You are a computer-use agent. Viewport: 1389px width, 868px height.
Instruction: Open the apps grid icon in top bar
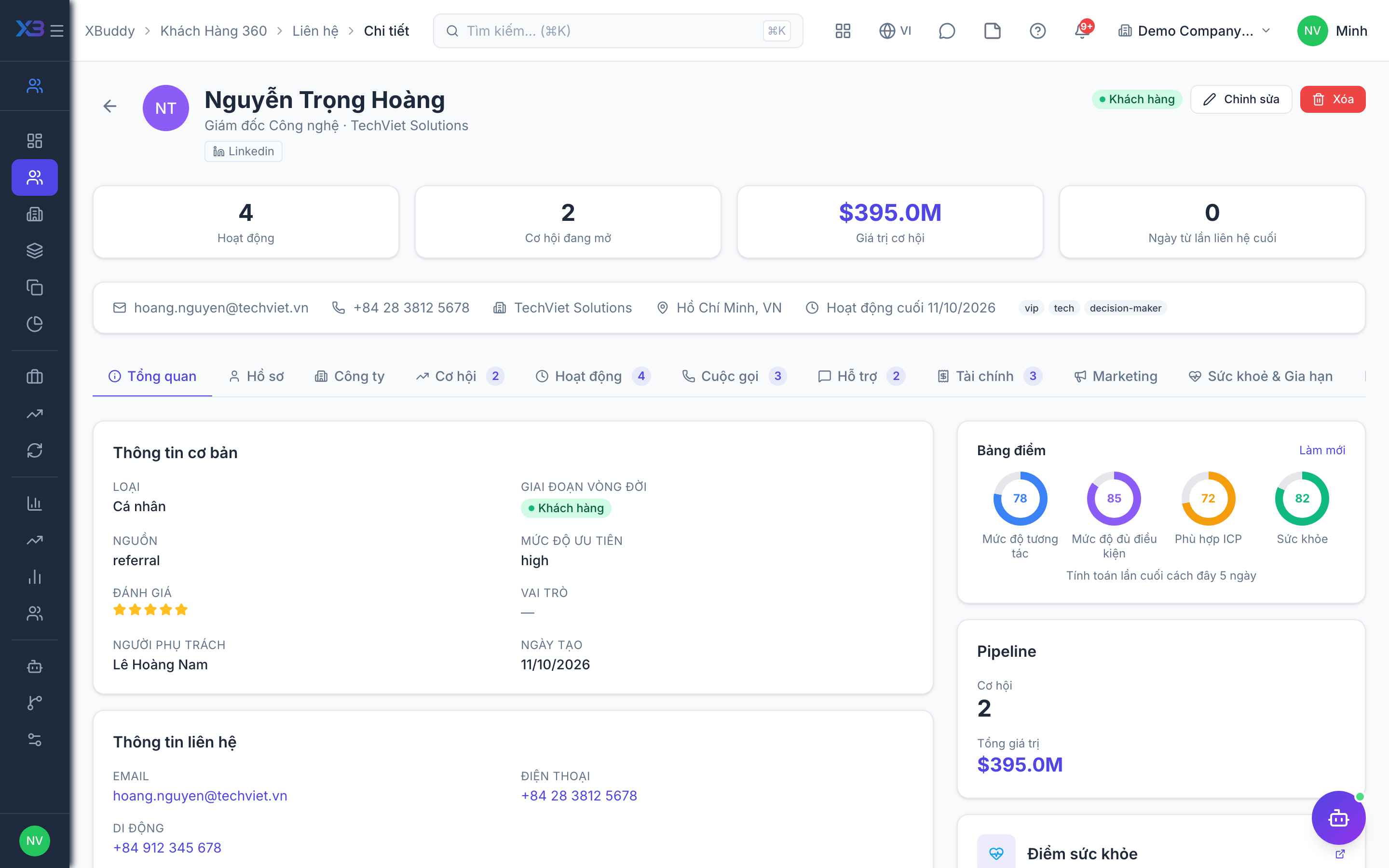point(843,30)
